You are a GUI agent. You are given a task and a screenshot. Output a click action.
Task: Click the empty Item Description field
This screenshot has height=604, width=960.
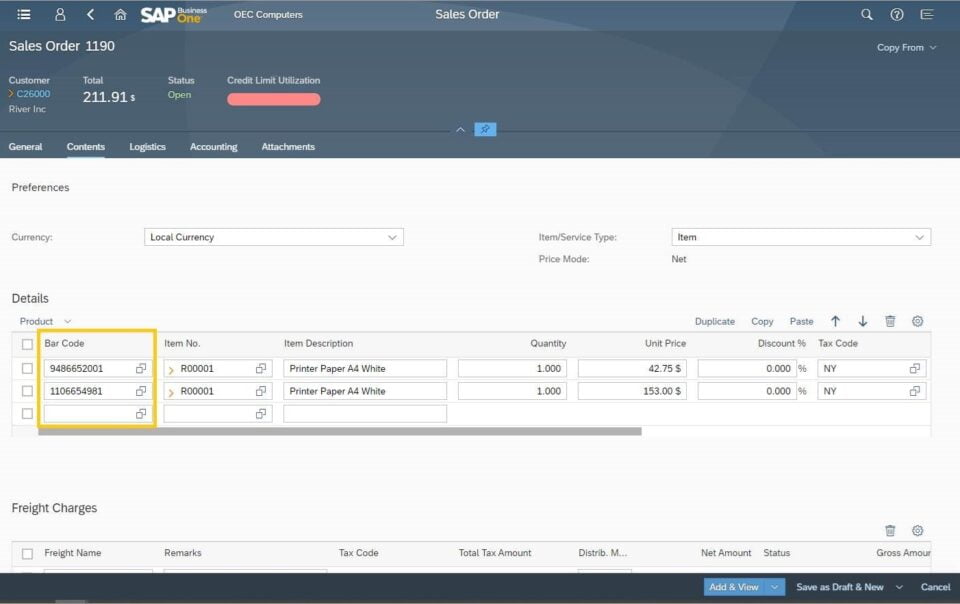tap(365, 414)
